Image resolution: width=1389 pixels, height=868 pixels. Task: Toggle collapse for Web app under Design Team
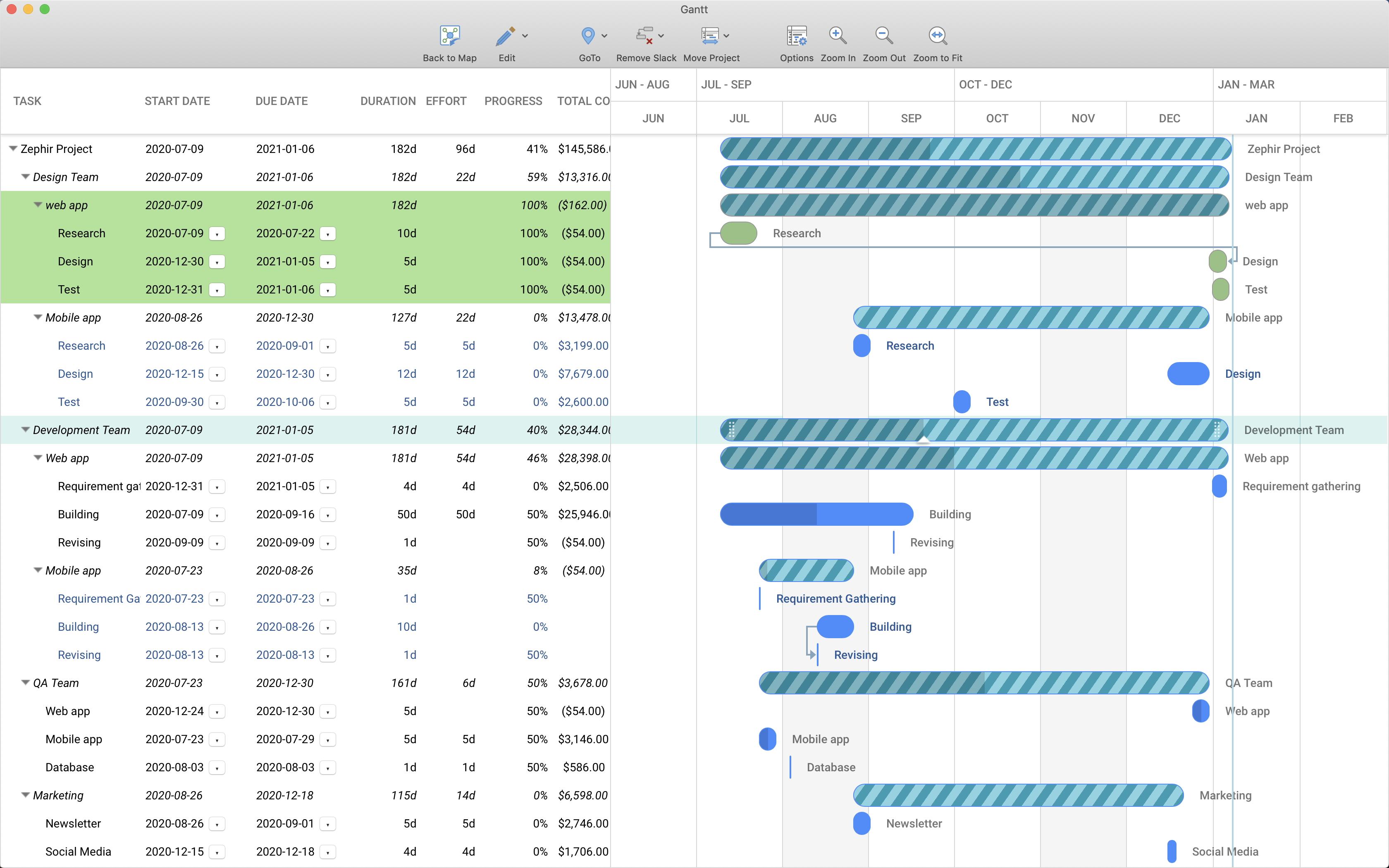coord(35,206)
